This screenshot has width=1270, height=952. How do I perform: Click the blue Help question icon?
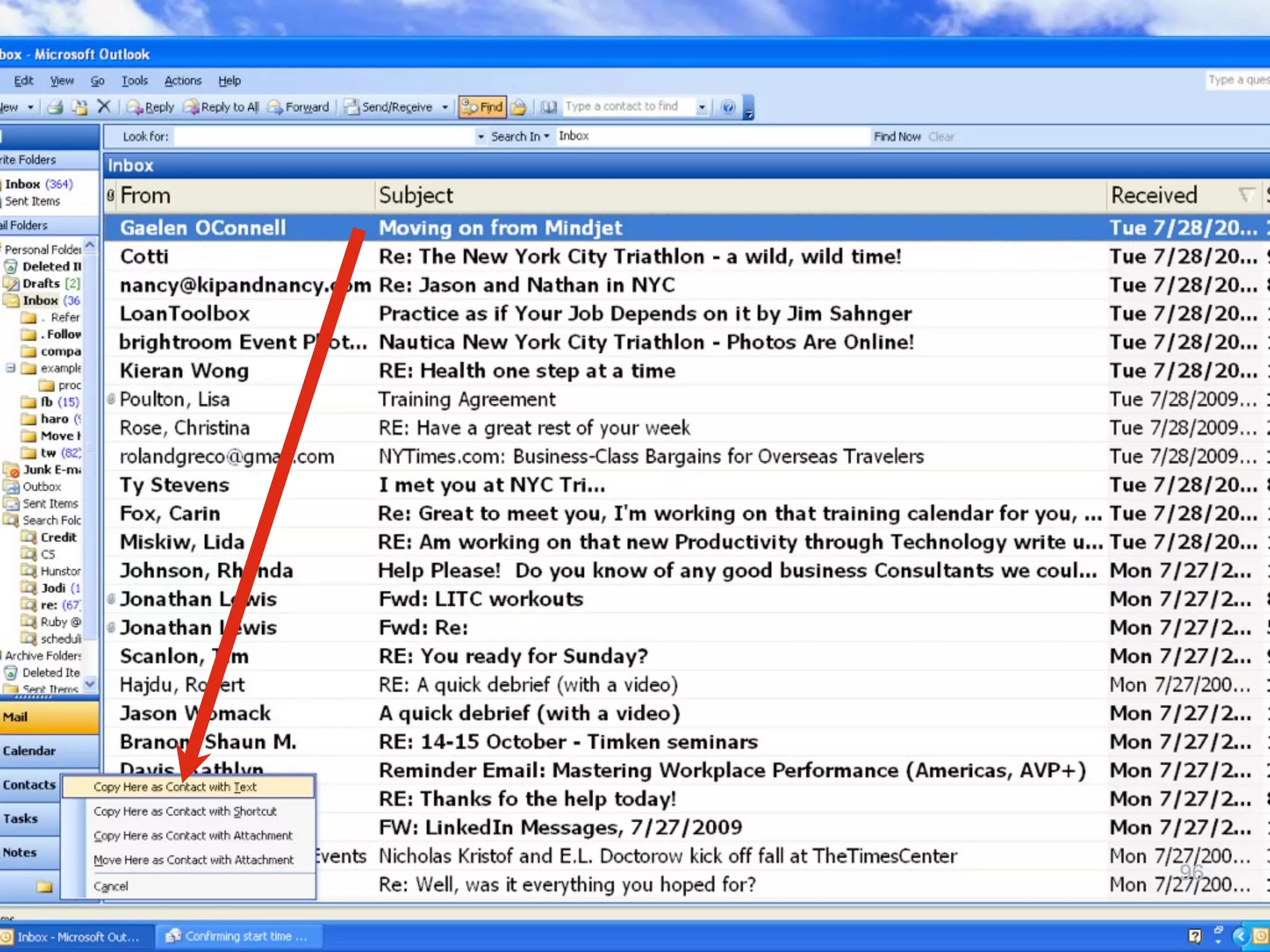click(728, 107)
